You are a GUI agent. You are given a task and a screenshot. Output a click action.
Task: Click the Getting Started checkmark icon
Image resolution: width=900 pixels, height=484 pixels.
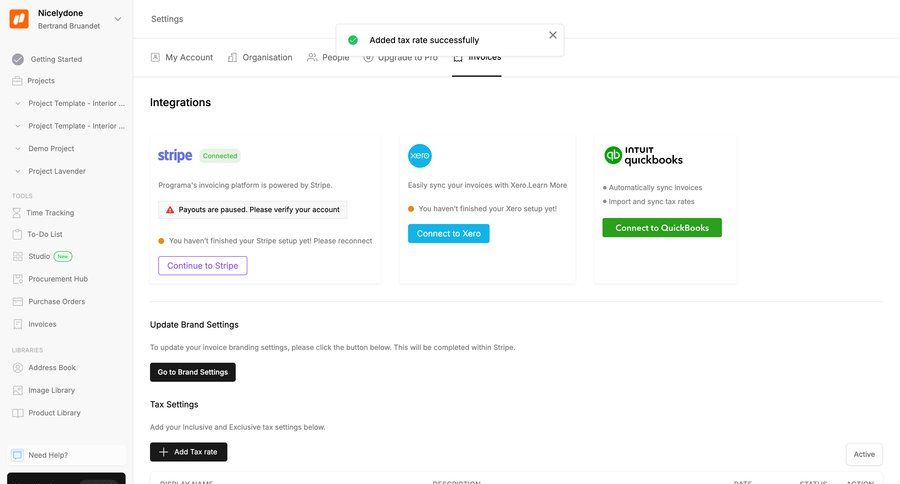pos(18,59)
